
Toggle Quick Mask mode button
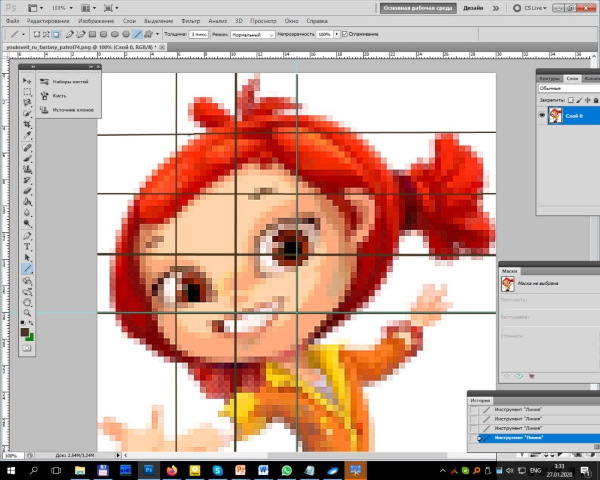tap(27, 348)
